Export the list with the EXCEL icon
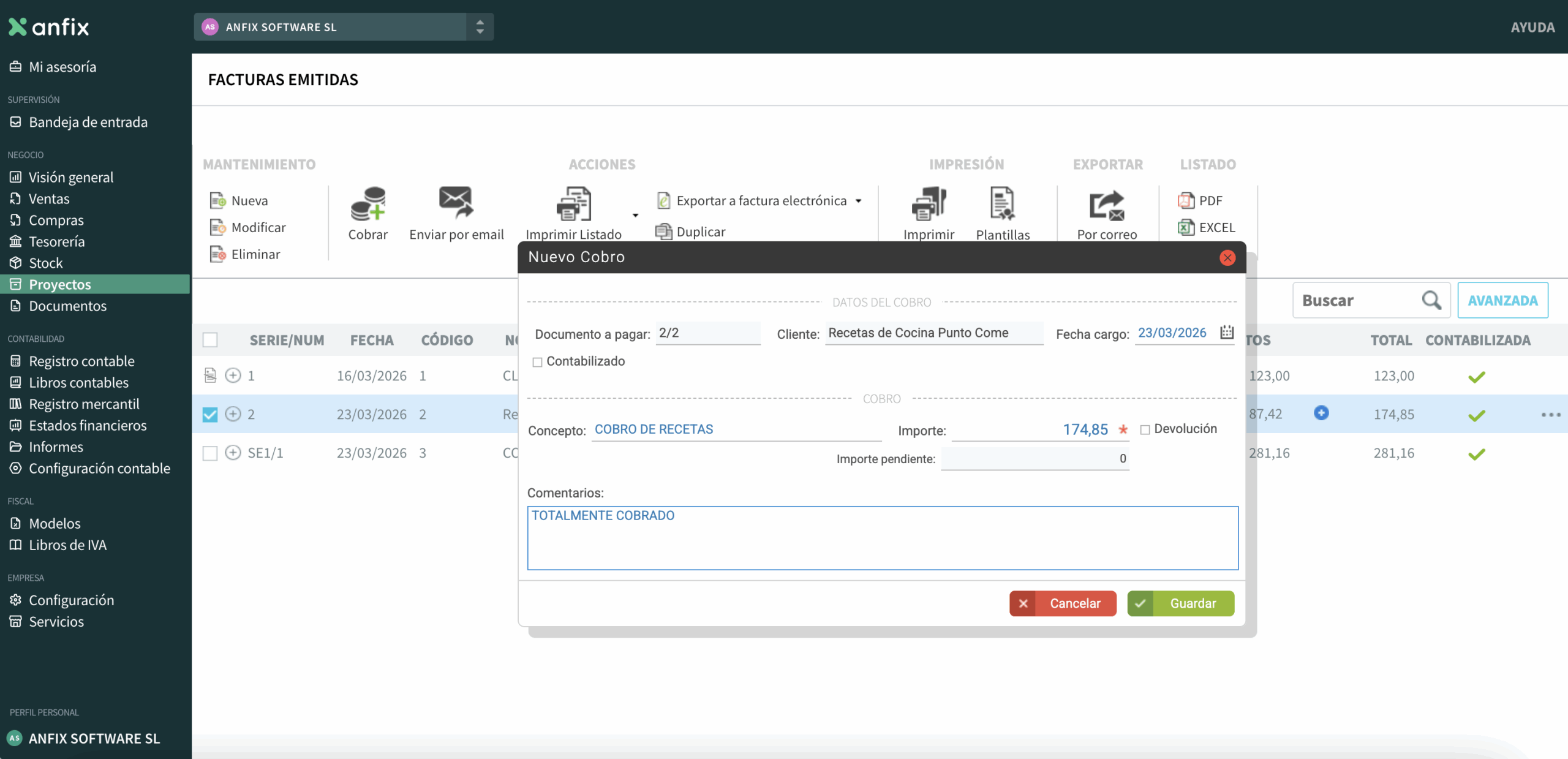The width and height of the screenshot is (1568, 759). point(1186,227)
